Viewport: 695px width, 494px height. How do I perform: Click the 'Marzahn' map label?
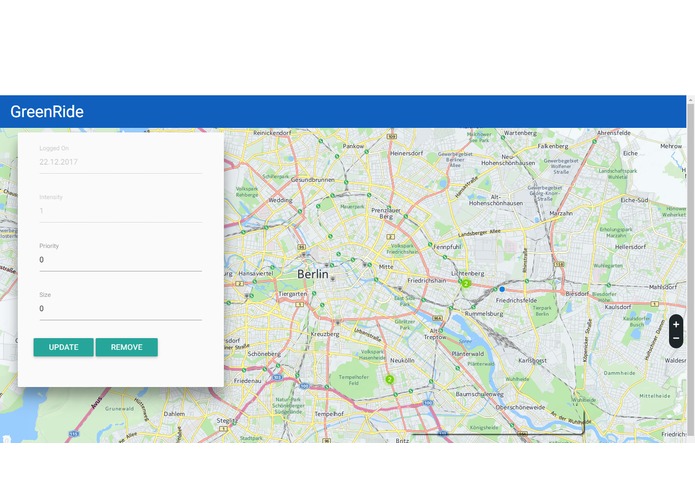pyautogui.click(x=561, y=214)
